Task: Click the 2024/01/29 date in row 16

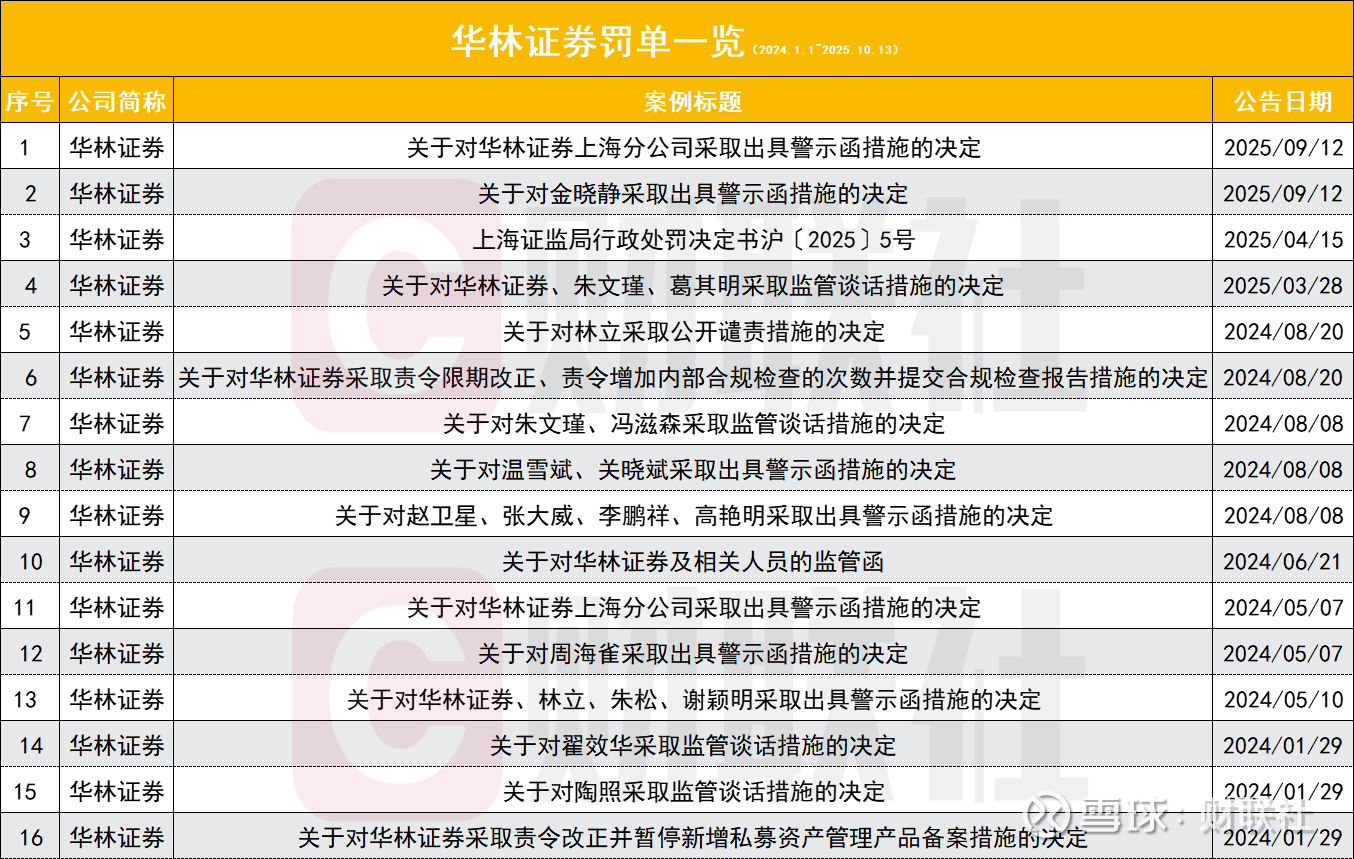Action: pyautogui.click(x=1284, y=837)
